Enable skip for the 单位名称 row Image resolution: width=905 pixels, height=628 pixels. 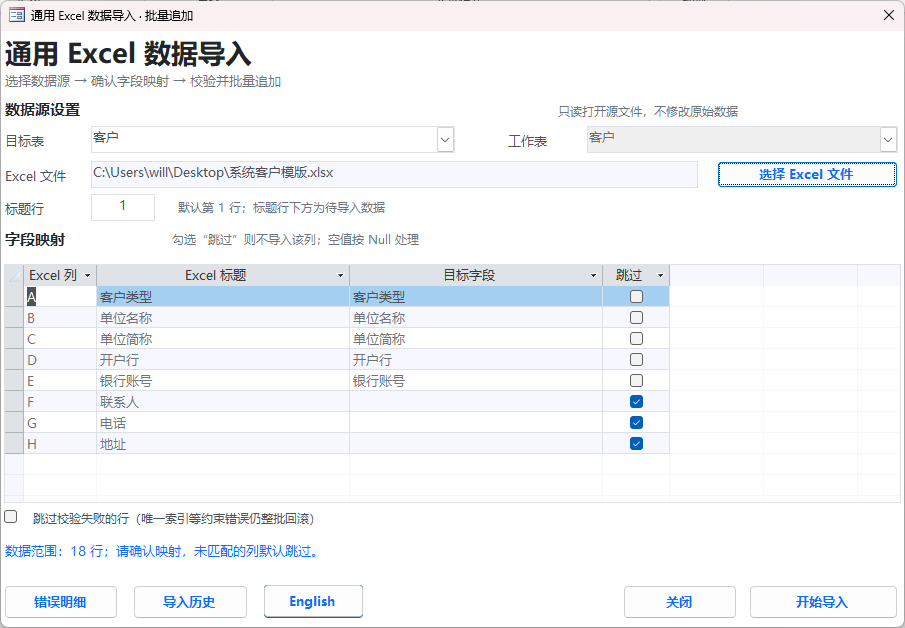coord(636,317)
